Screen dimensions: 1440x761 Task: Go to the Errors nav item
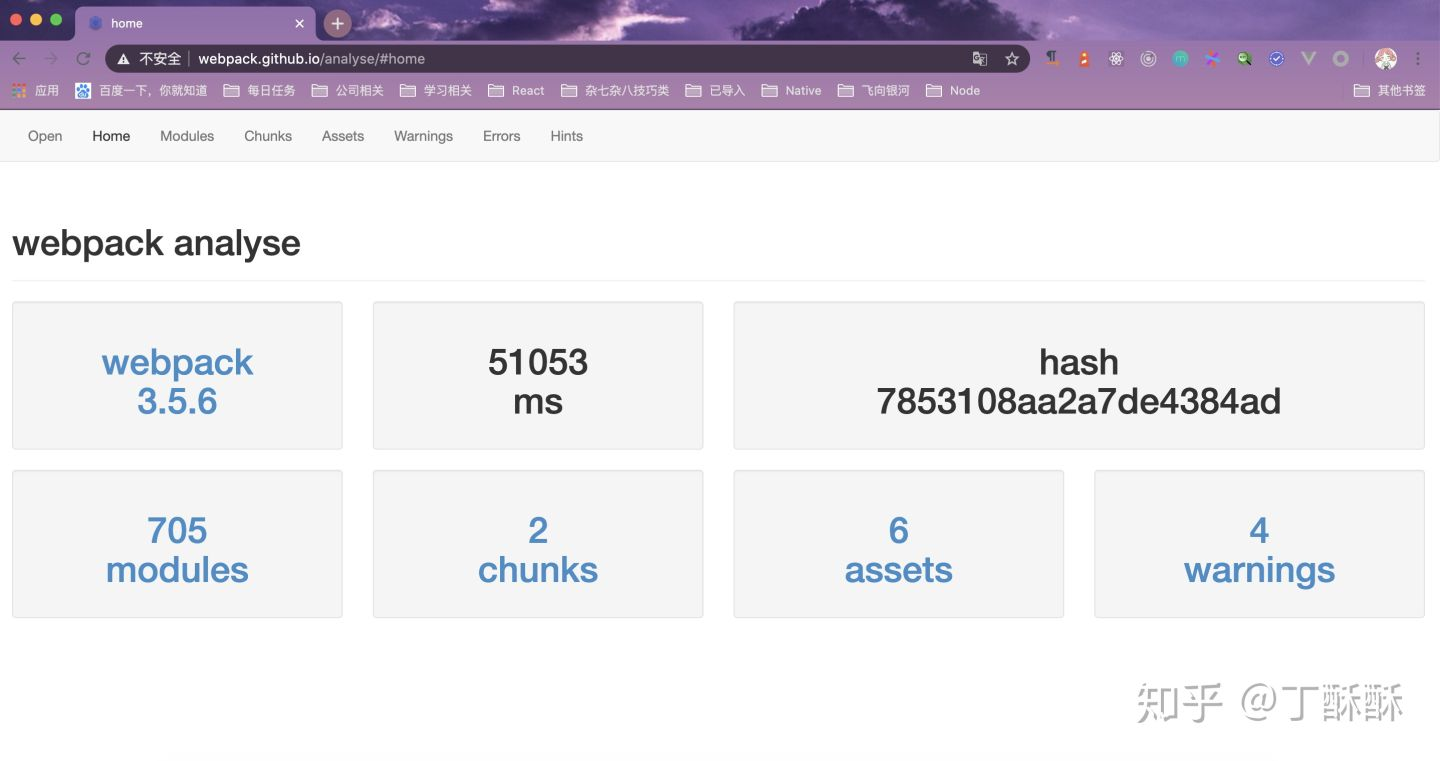501,136
